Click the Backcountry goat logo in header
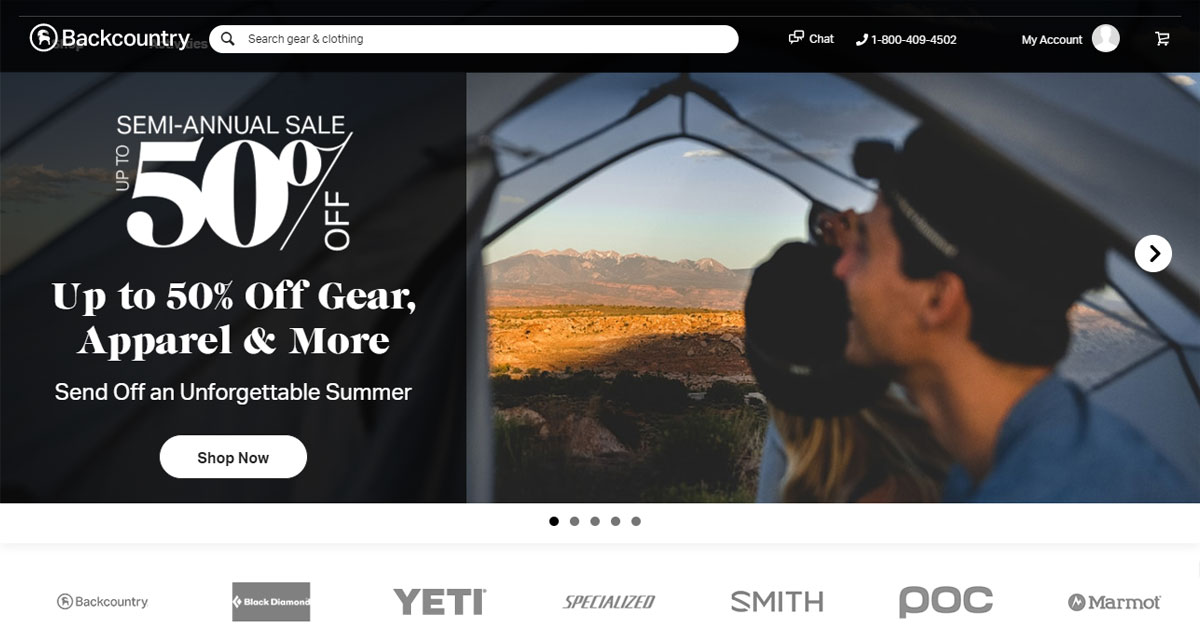Screen dimensions: 1200x628 [43, 38]
